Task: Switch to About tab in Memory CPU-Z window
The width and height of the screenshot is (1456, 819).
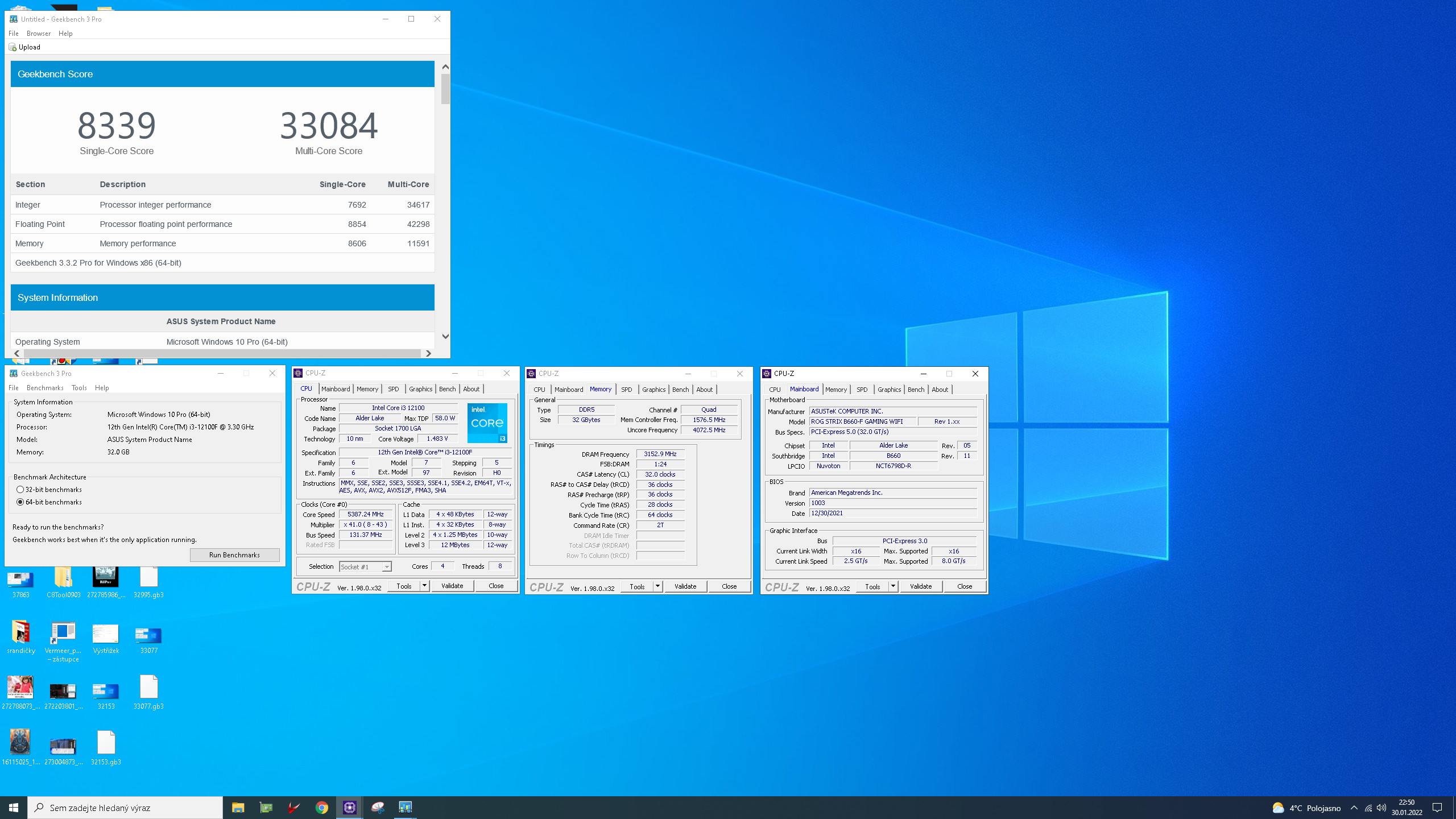Action: click(x=705, y=390)
